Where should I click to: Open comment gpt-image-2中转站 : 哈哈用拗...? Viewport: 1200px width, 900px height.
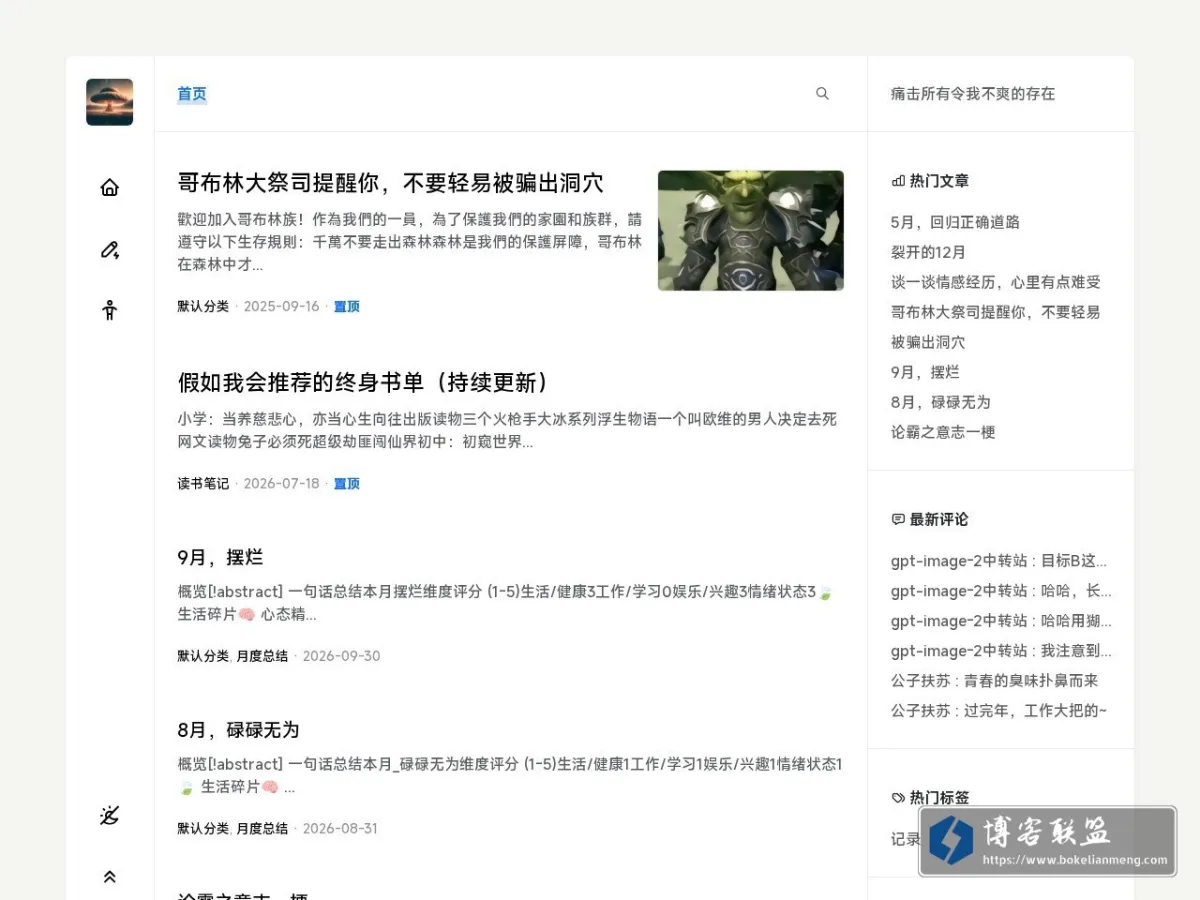click(1001, 621)
